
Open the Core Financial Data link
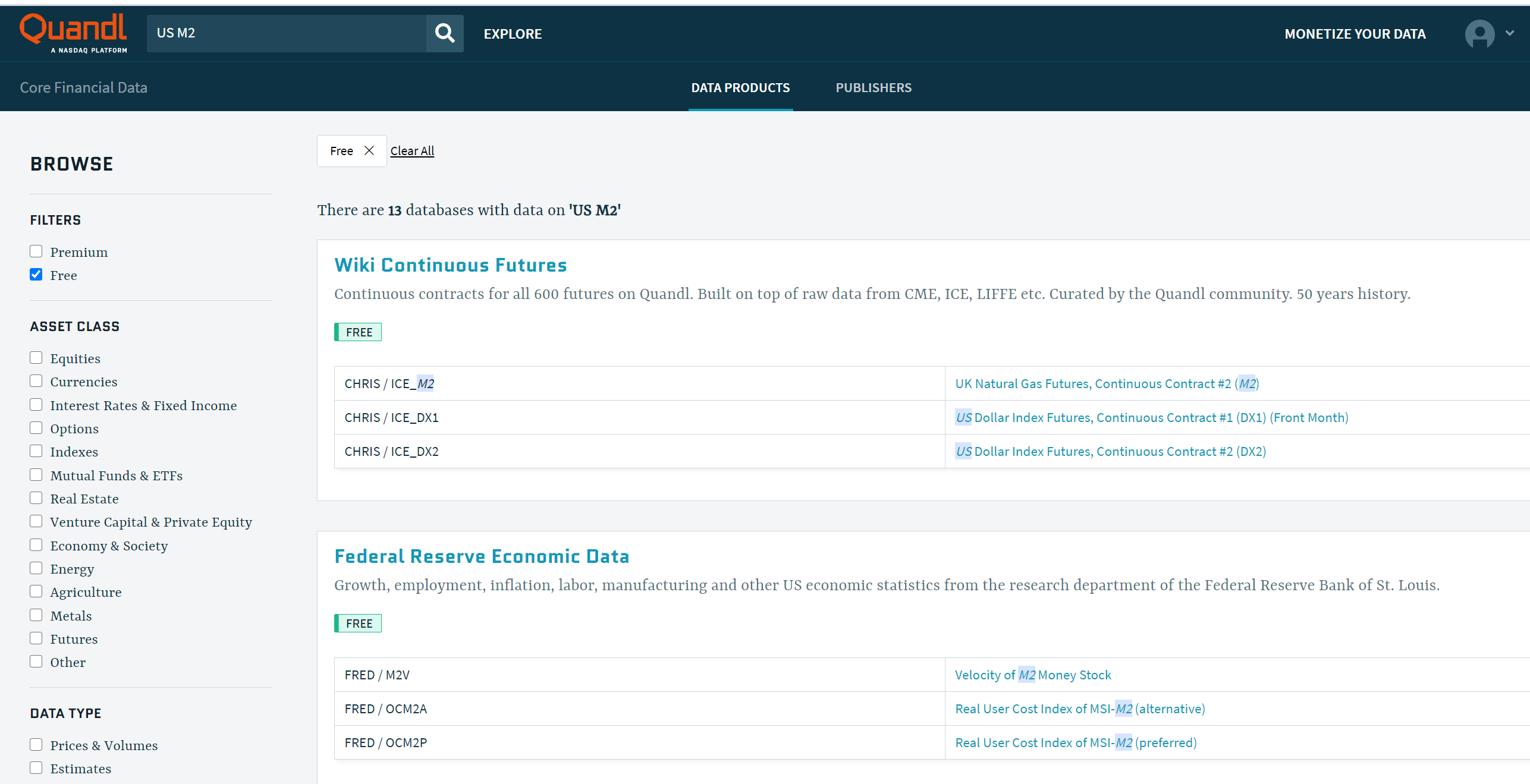pos(83,88)
